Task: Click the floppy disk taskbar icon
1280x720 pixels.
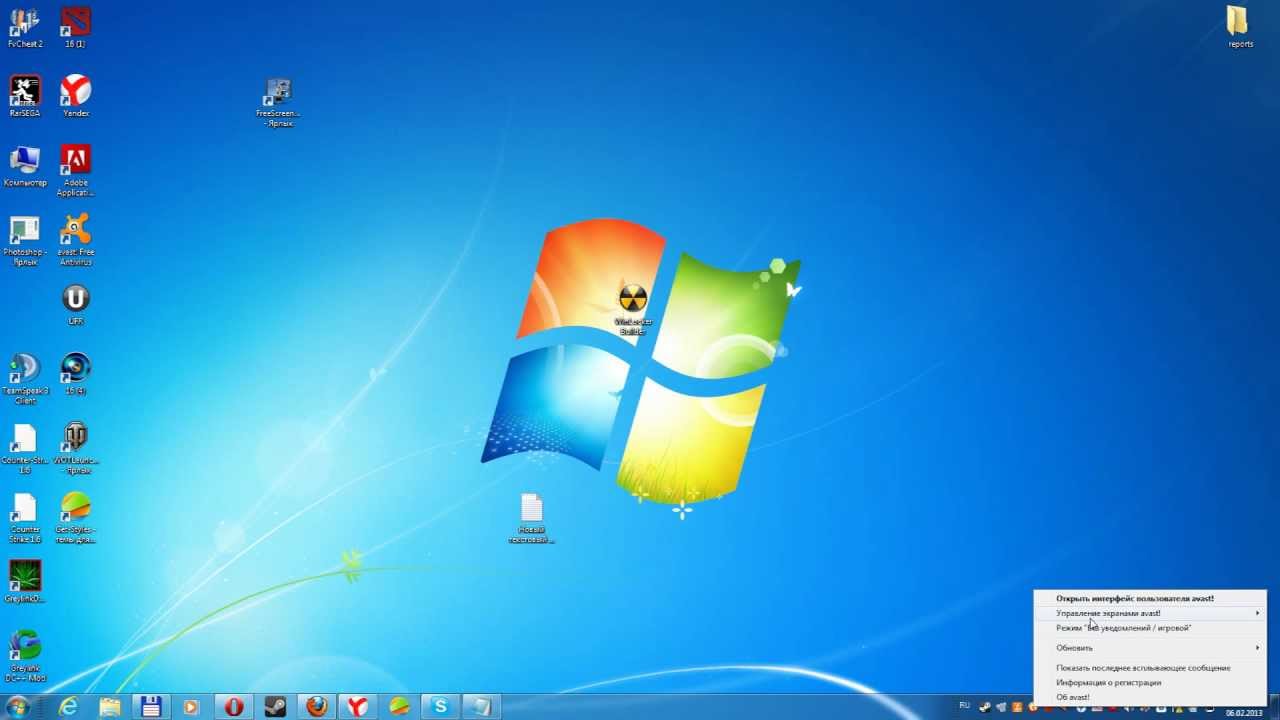Action: (x=151, y=707)
